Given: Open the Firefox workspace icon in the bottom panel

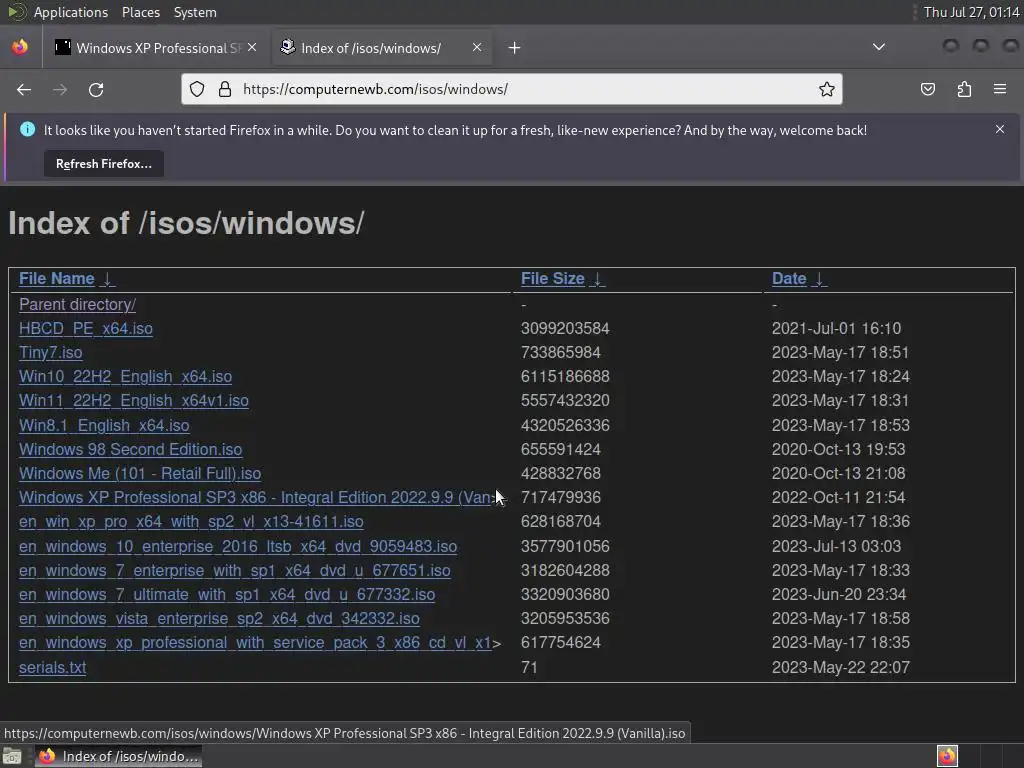Looking at the screenshot, I should pos(947,756).
